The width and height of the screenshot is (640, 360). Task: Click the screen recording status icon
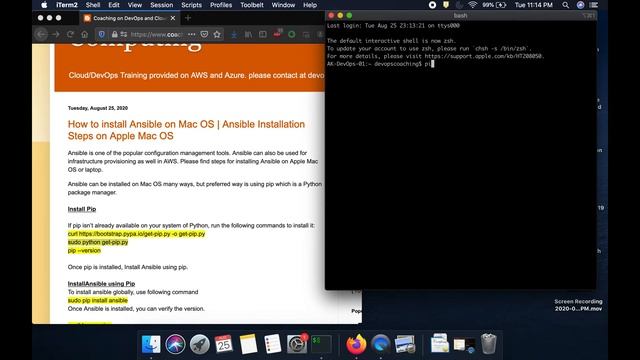pos(432,5)
